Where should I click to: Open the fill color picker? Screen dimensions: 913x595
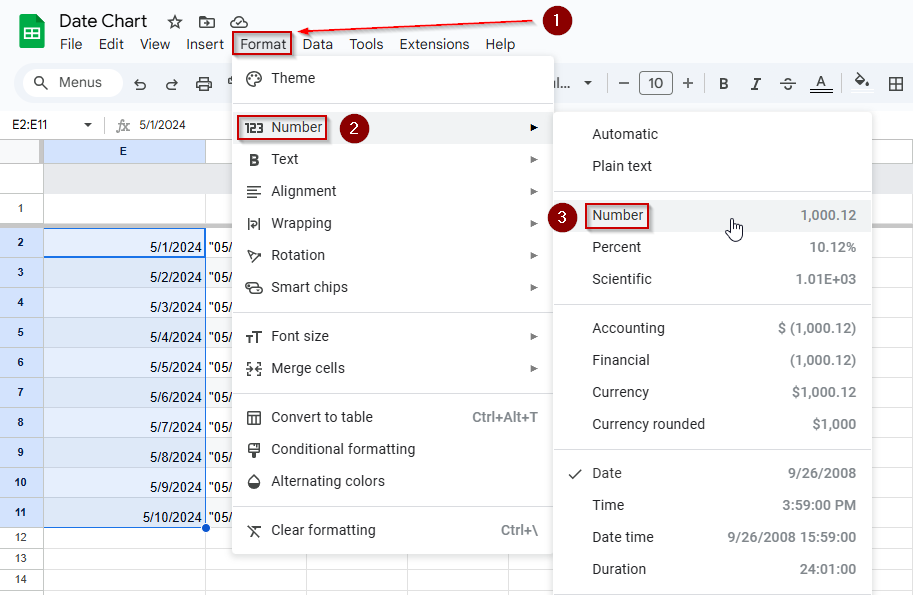click(862, 82)
